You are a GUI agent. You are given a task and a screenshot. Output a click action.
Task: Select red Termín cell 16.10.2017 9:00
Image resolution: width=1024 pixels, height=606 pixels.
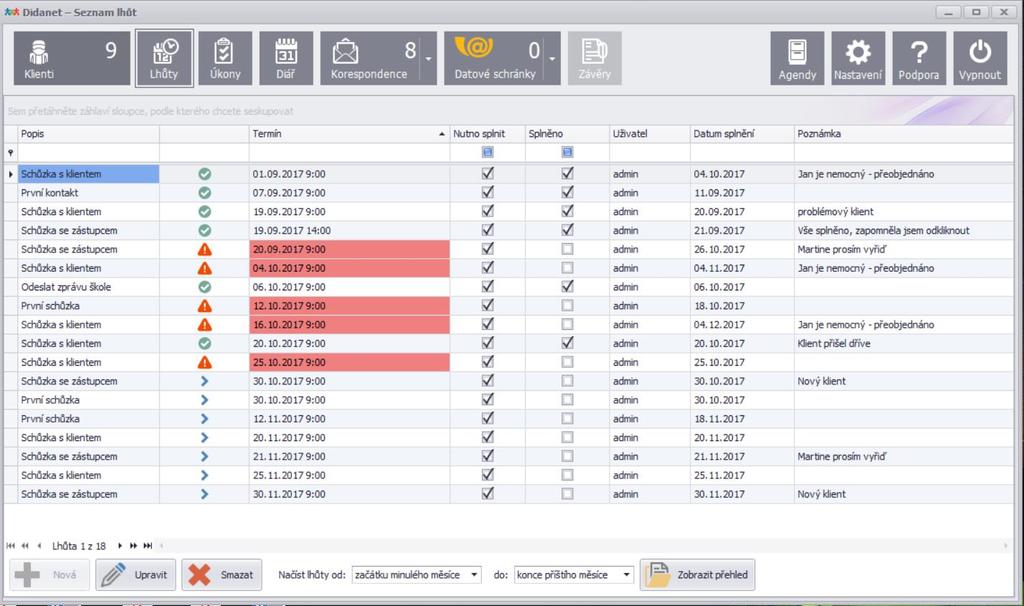tap(349, 325)
